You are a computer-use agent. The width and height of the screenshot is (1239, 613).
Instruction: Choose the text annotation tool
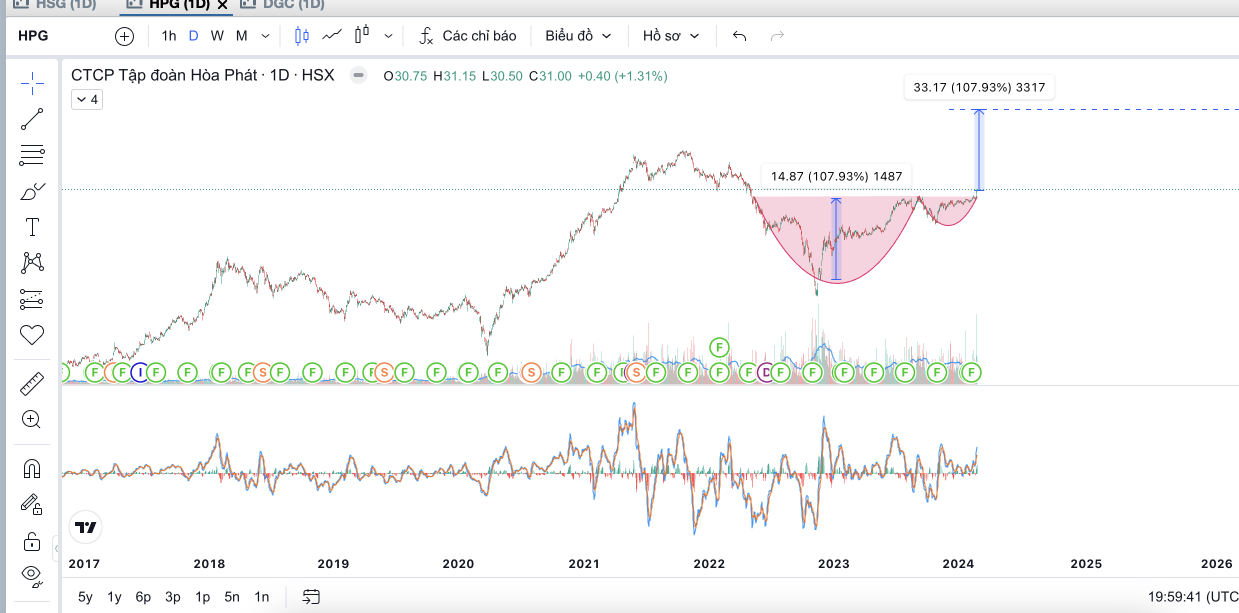click(32, 227)
